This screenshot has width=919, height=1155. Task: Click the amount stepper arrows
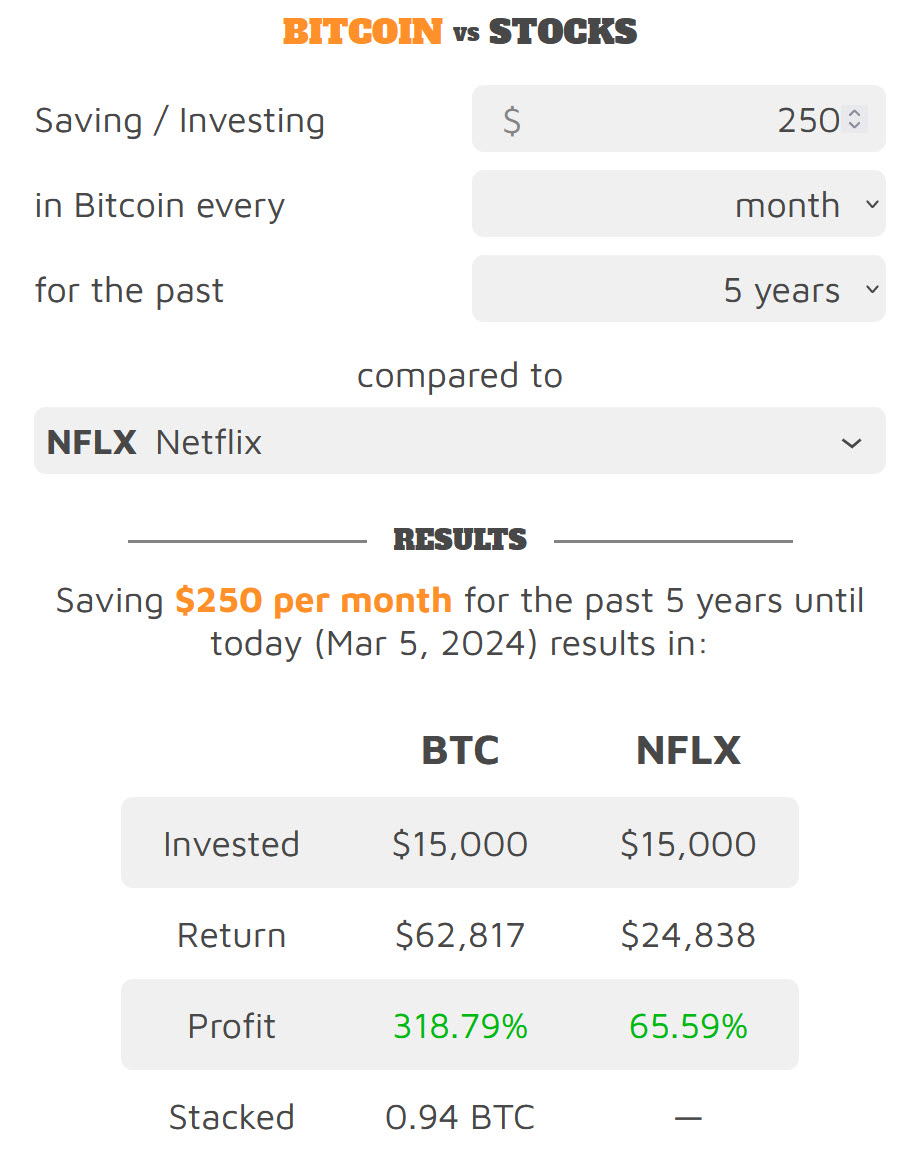[854, 120]
